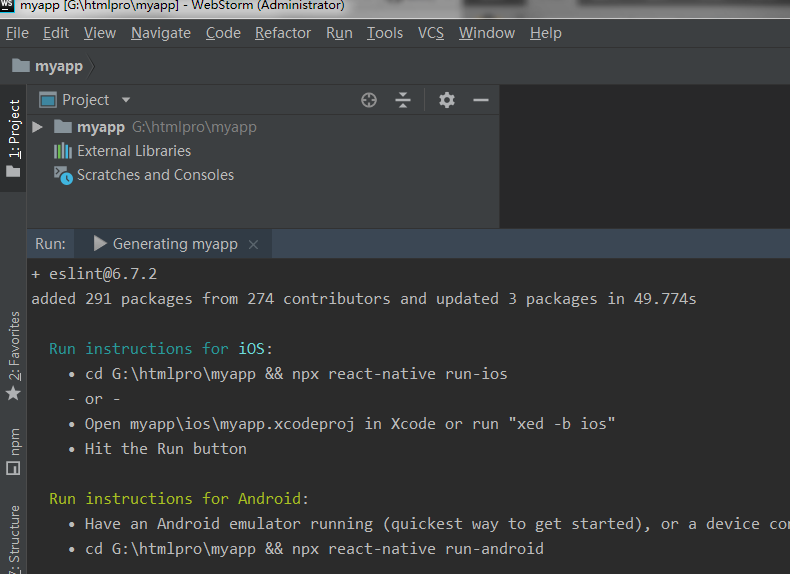Click the Scratches and Consoles icon

[x=63, y=175]
